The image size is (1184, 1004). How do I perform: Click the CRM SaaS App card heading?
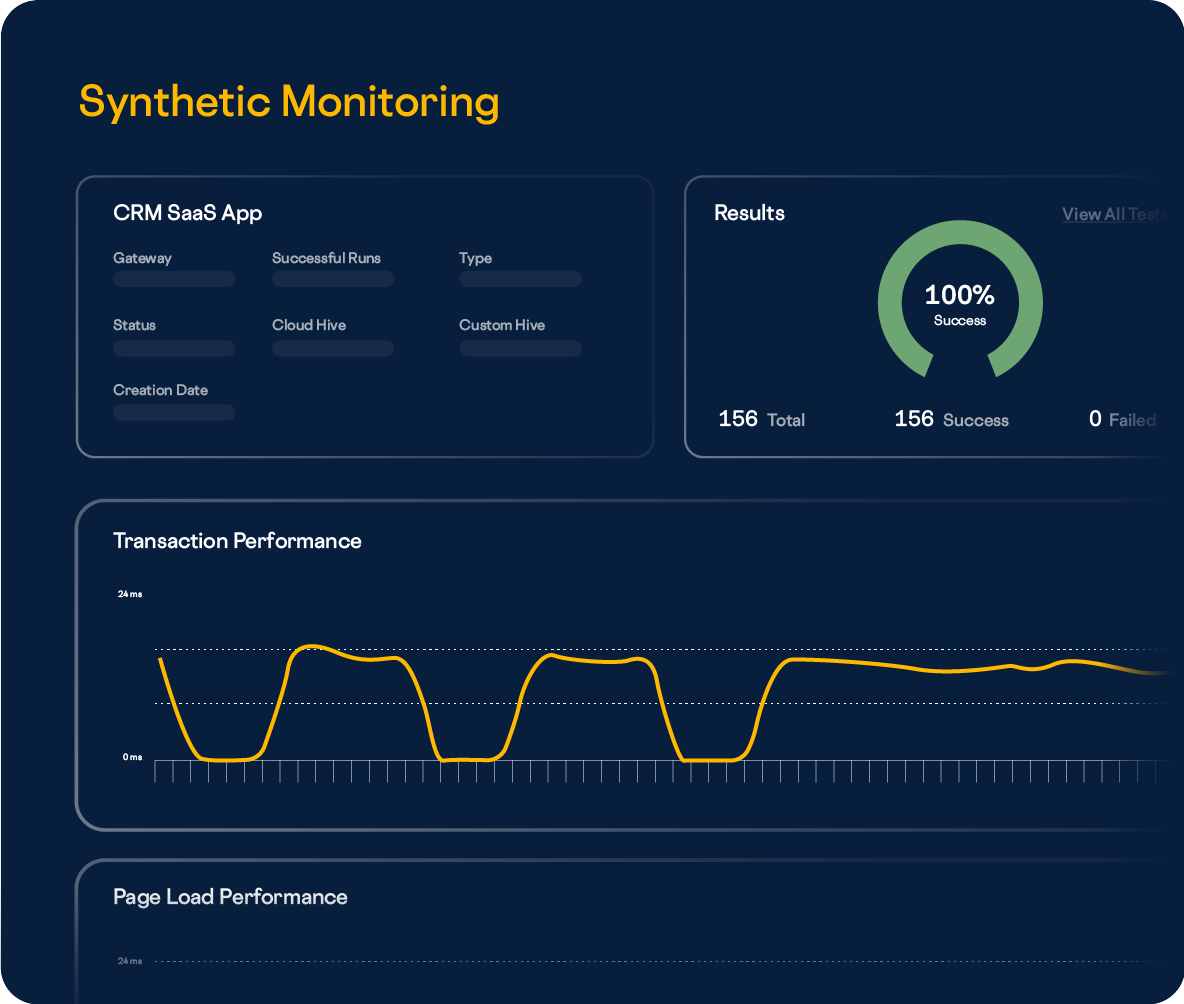(187, 213)
